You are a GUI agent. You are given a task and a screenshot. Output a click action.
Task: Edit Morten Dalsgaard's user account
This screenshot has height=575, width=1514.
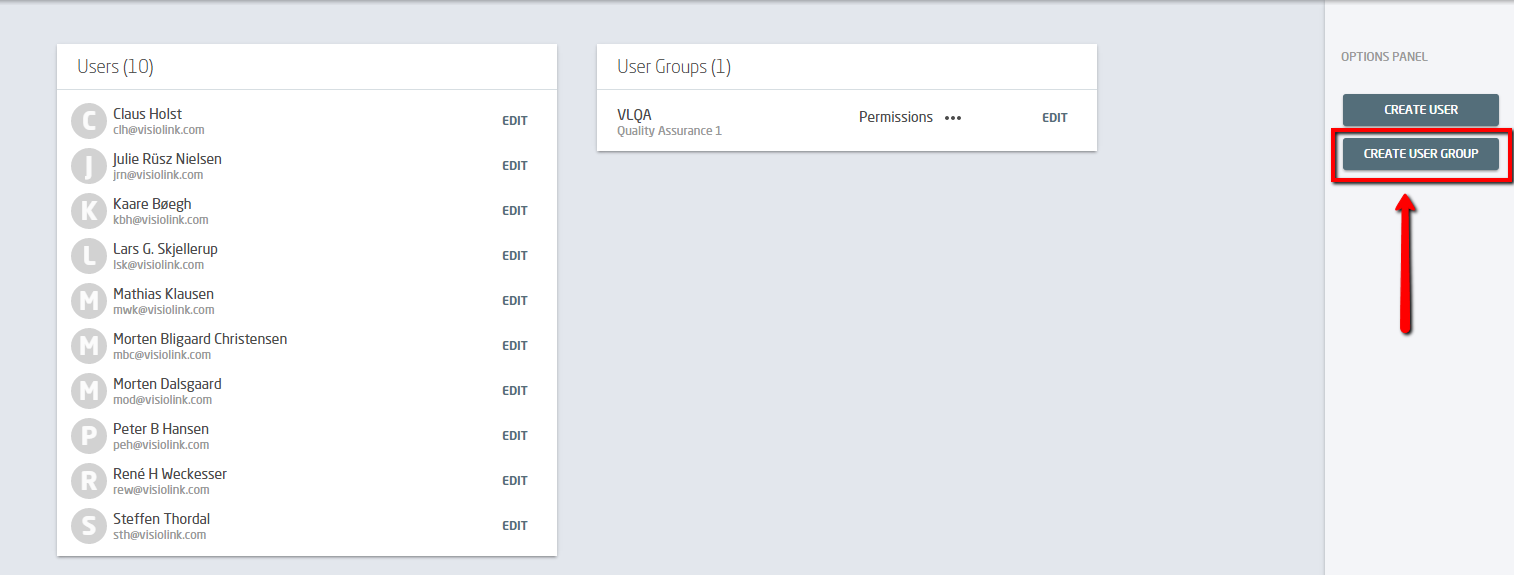click(x=515, y=391)
